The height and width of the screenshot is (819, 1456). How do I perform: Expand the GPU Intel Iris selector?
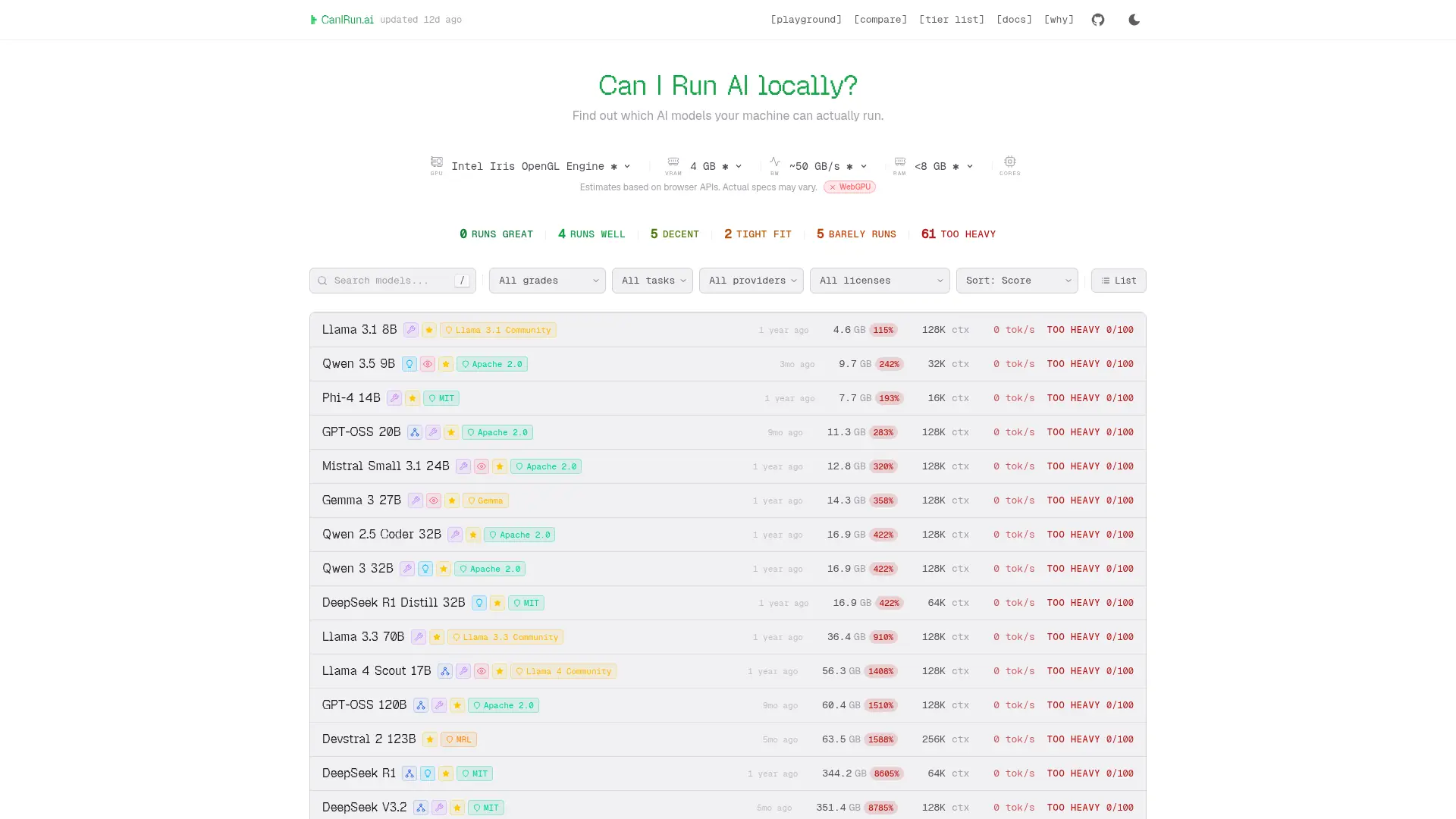pos(541,166)
